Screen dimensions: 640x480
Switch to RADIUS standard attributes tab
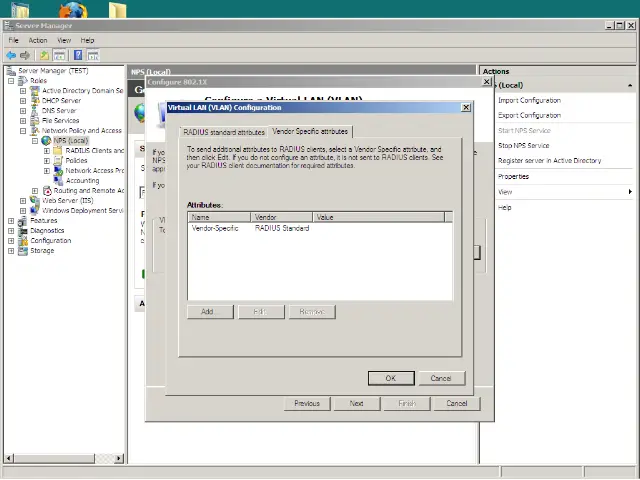(x=224, y=132)
